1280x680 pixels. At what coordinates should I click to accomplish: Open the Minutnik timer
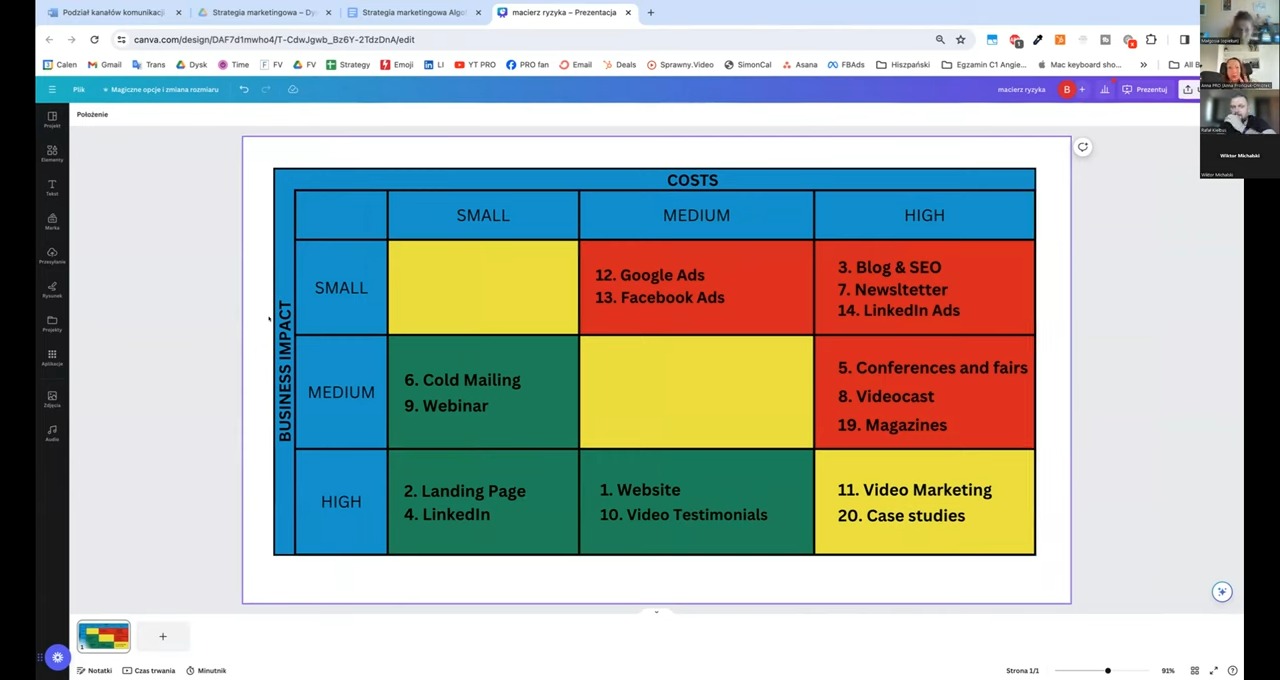click(206, 671)
